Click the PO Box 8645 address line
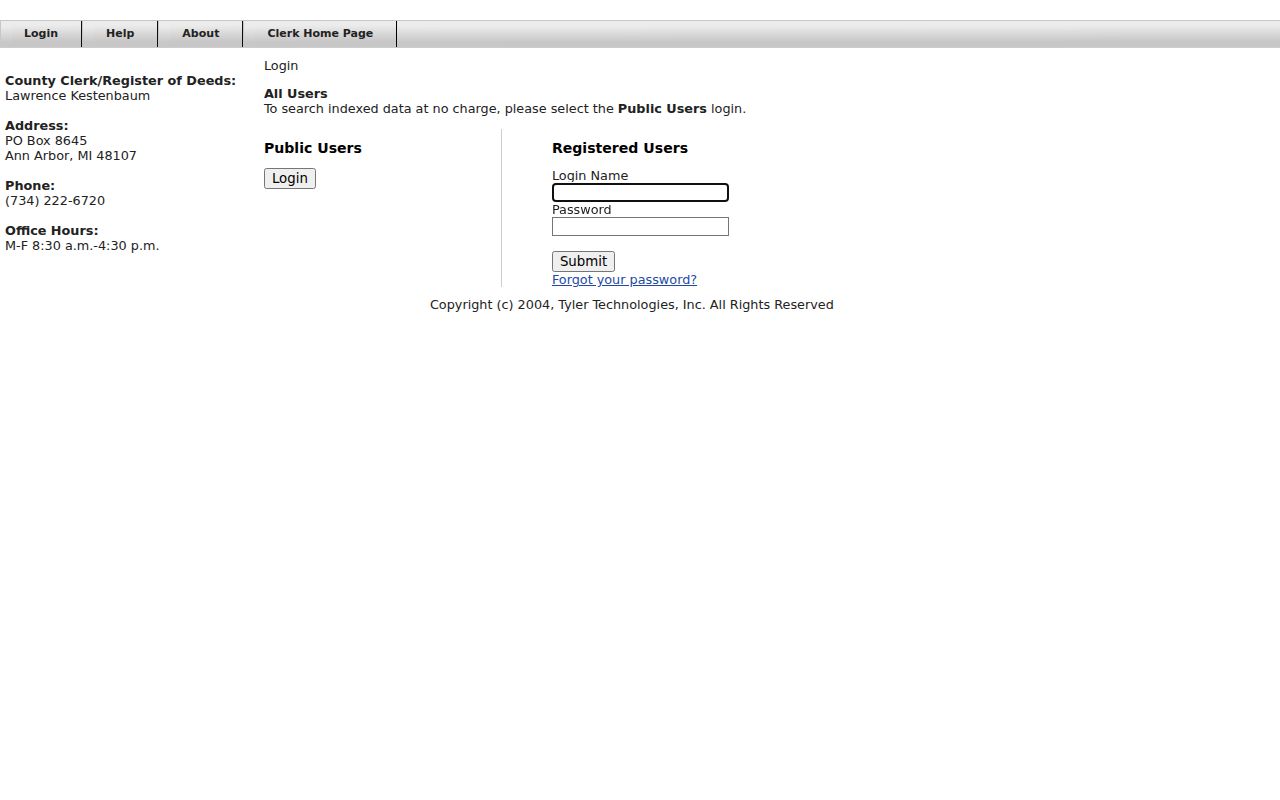 tap(46, 141)
